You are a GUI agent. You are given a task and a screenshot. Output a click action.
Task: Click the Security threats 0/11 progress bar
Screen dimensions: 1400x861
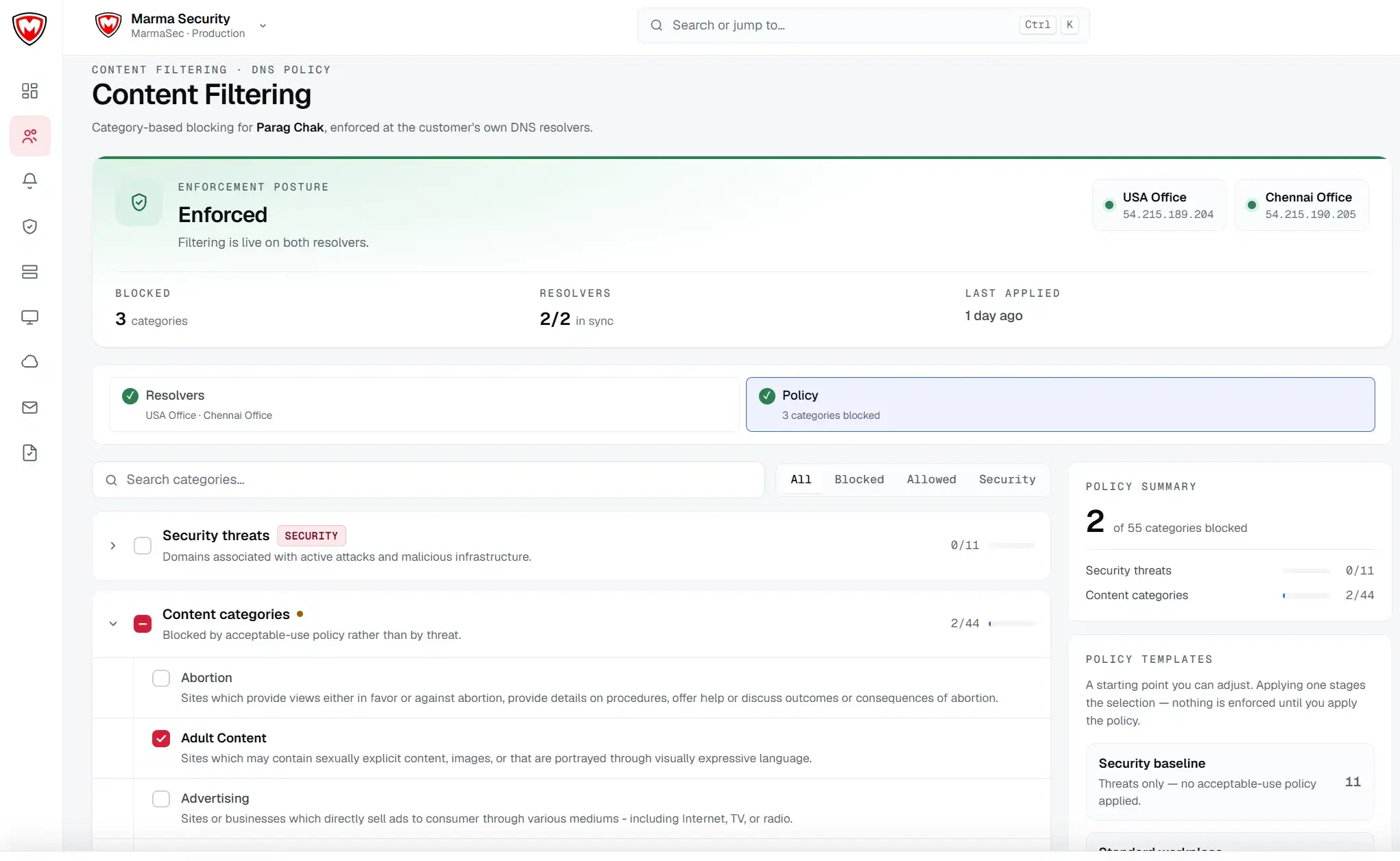point(1012,546)
